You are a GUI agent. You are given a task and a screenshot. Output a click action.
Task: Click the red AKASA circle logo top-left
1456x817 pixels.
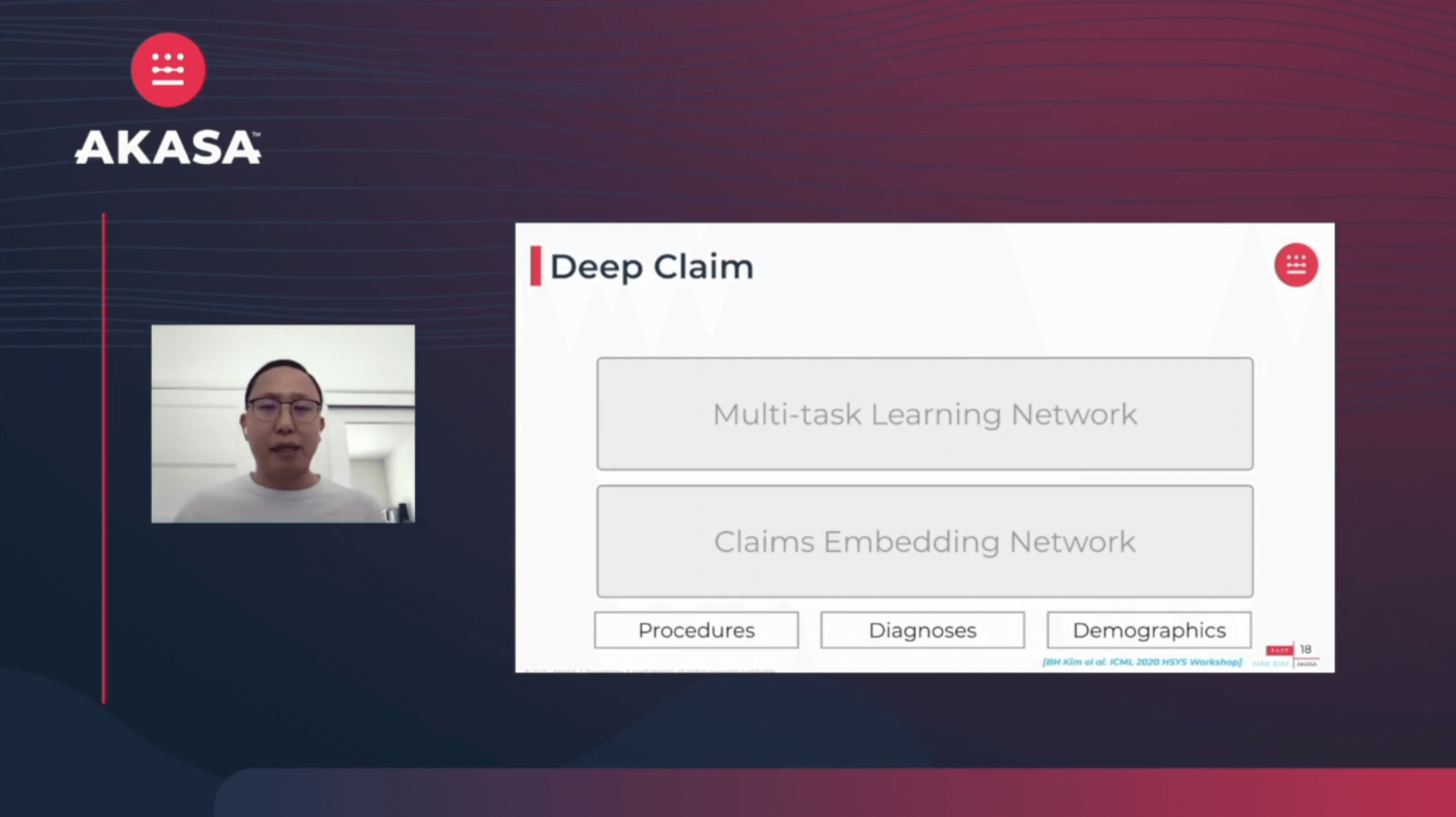168,70
